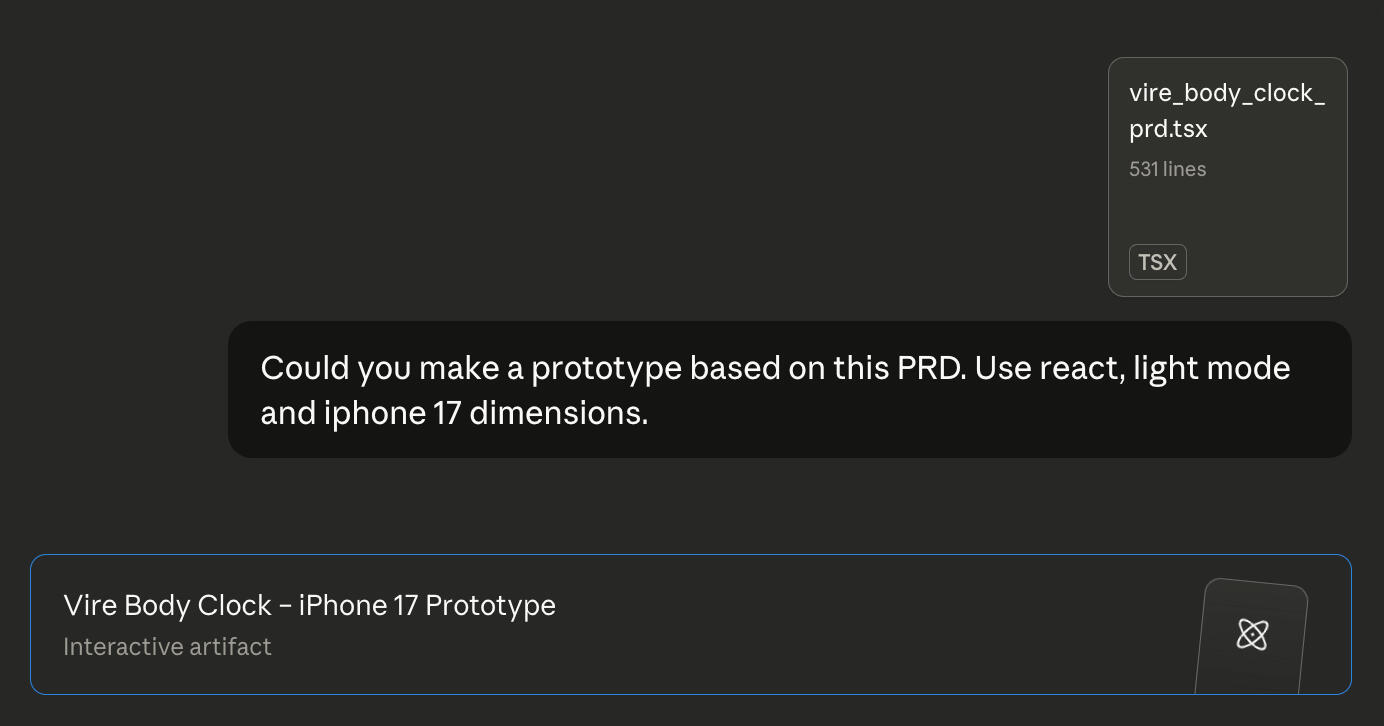Image resolution: width=1384 pixels, height=726 pixels.
Task: Click the TSX file type badge
Action: click(1157, 262)
